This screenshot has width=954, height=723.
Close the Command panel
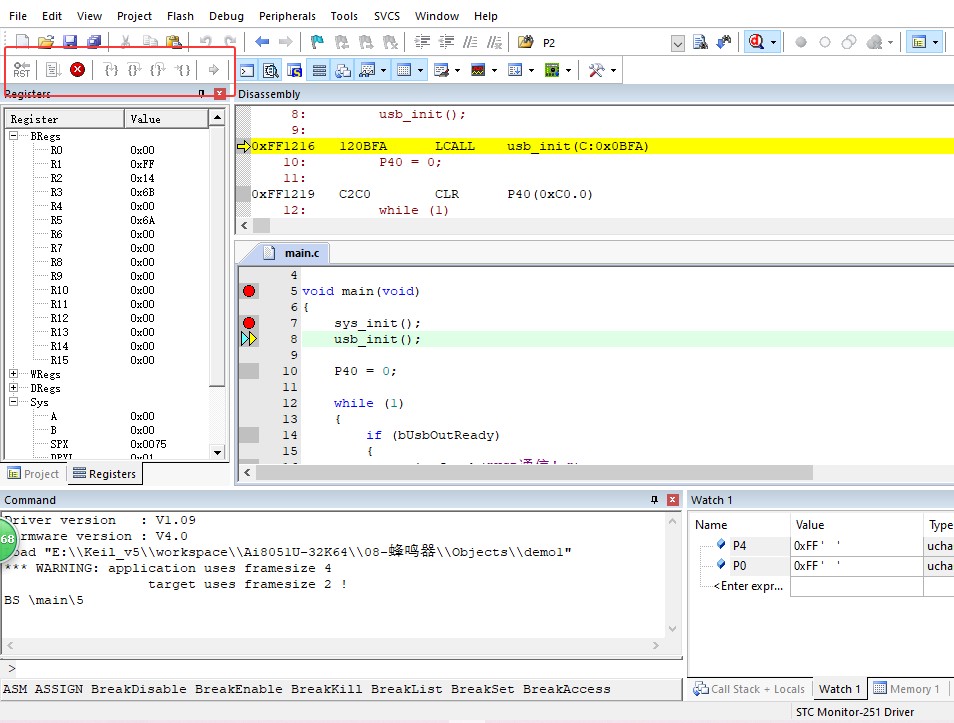click(673, 500)
